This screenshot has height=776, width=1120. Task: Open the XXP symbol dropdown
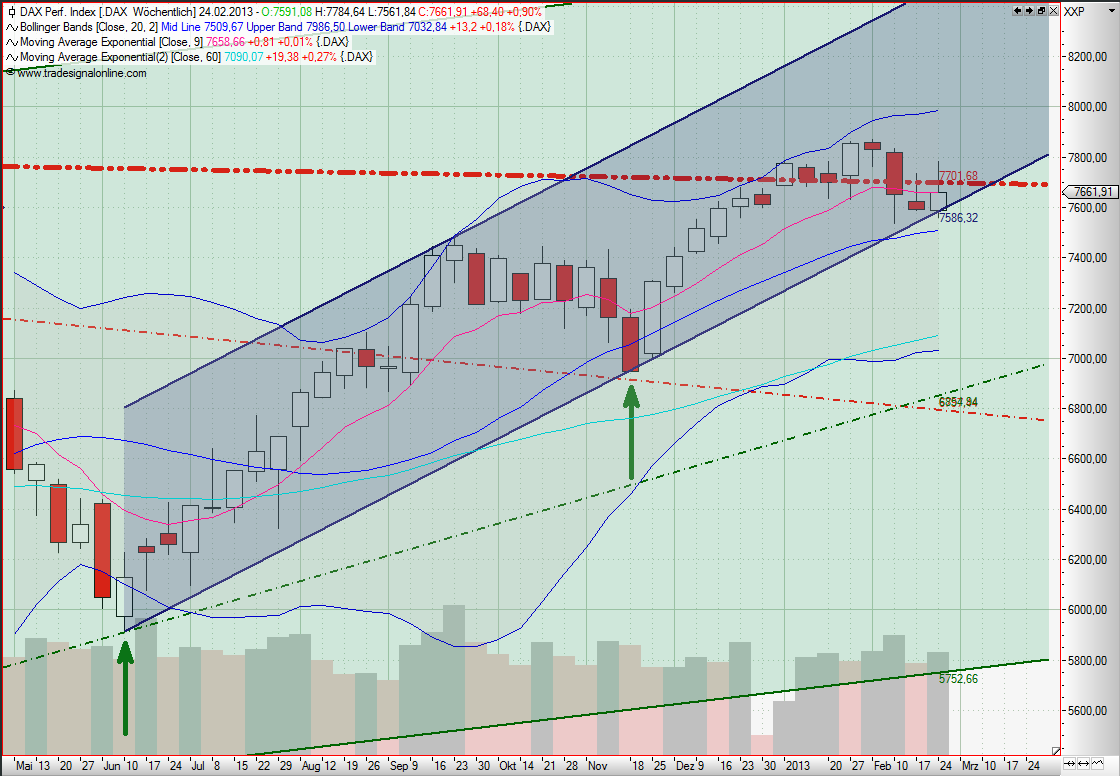pos(1111,10)
